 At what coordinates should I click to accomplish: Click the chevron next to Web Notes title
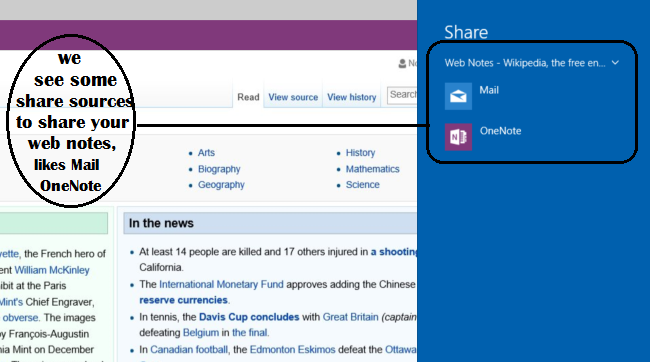tap(615, 63)
